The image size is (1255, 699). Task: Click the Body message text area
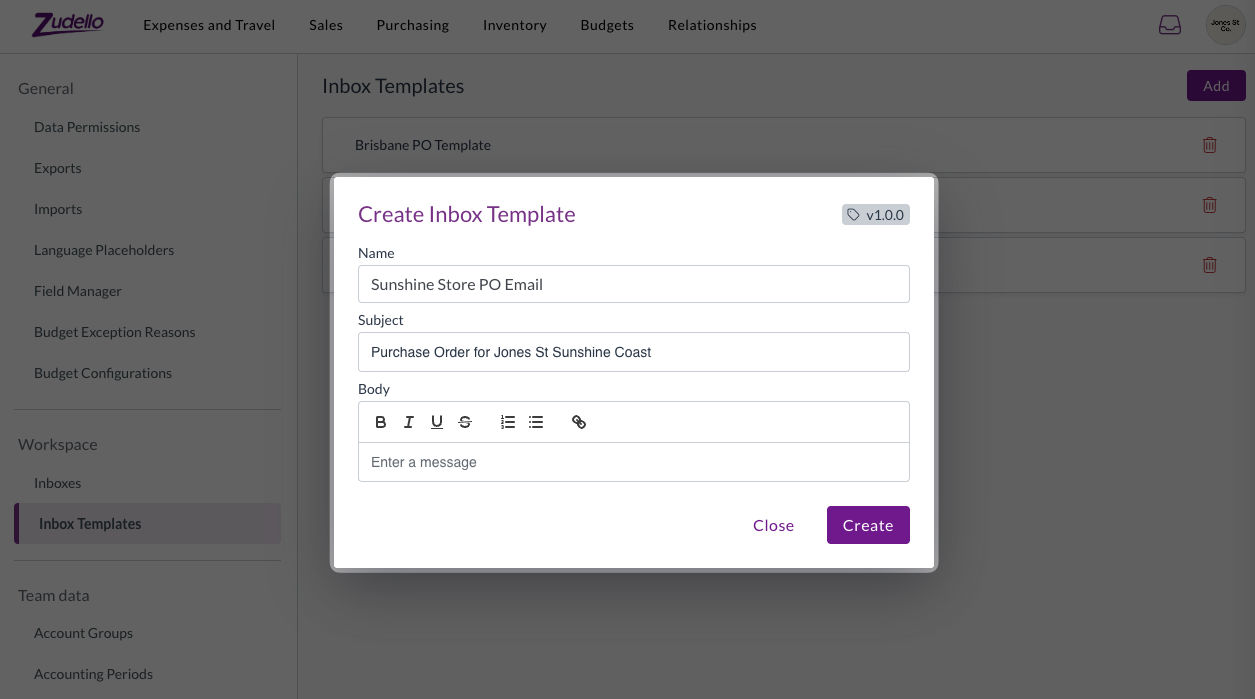pos(634,462)
